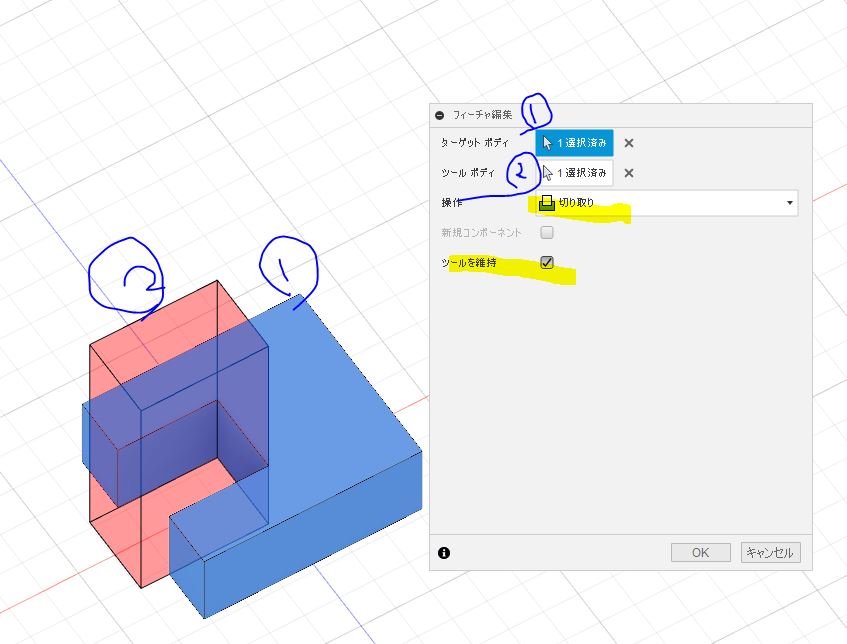Screen dimensions: 847x644
Task: Click the 操作 dropdown arrow
Action: click(x=790, y=203)
